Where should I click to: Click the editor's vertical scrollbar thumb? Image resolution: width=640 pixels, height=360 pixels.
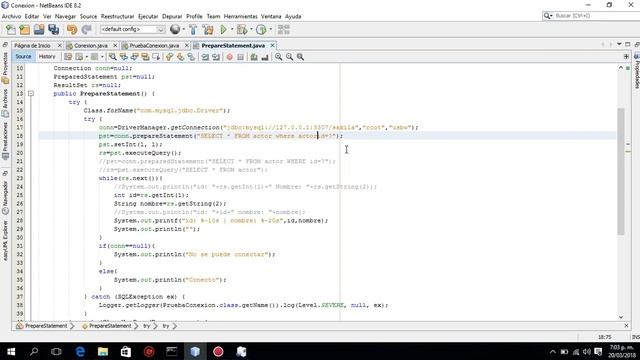tap(621, 171)
